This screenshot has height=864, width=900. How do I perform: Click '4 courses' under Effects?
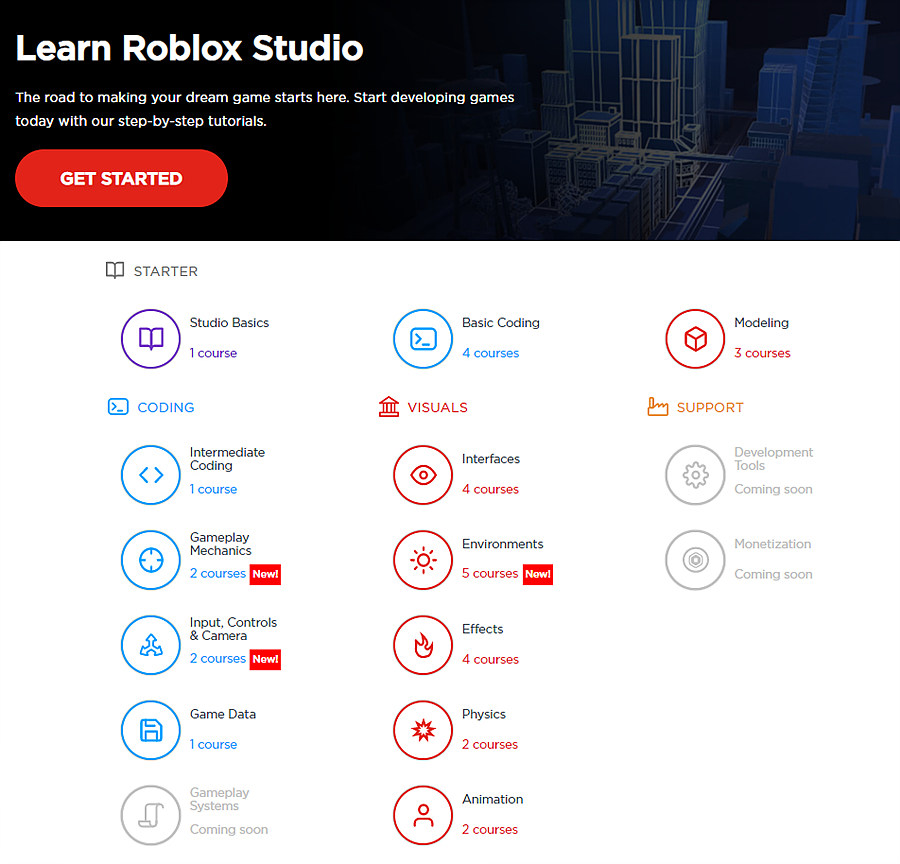point(490,659)
